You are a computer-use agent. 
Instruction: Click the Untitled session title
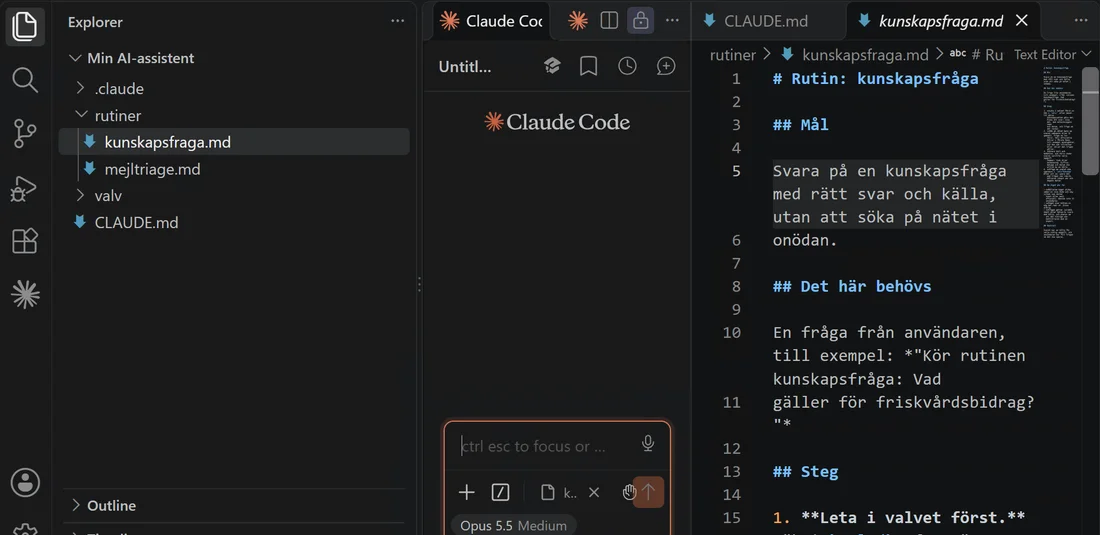coord(464,67)
